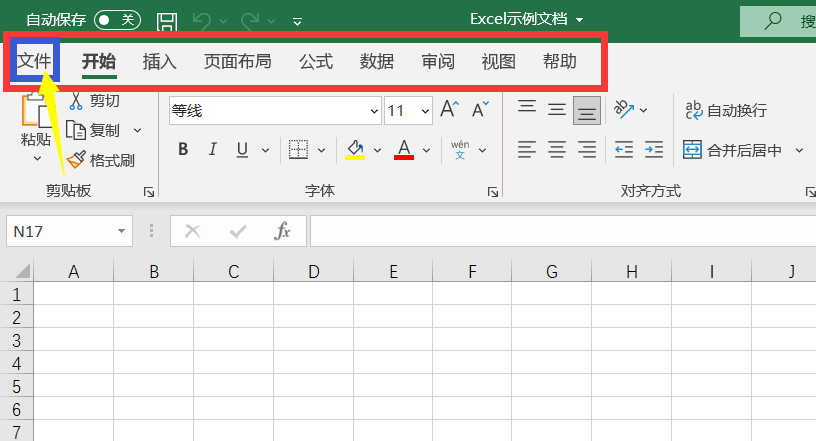Expand the 粘贴 paste options arrow
This screenshot has width=816, height=441.
tap(37, 158)
